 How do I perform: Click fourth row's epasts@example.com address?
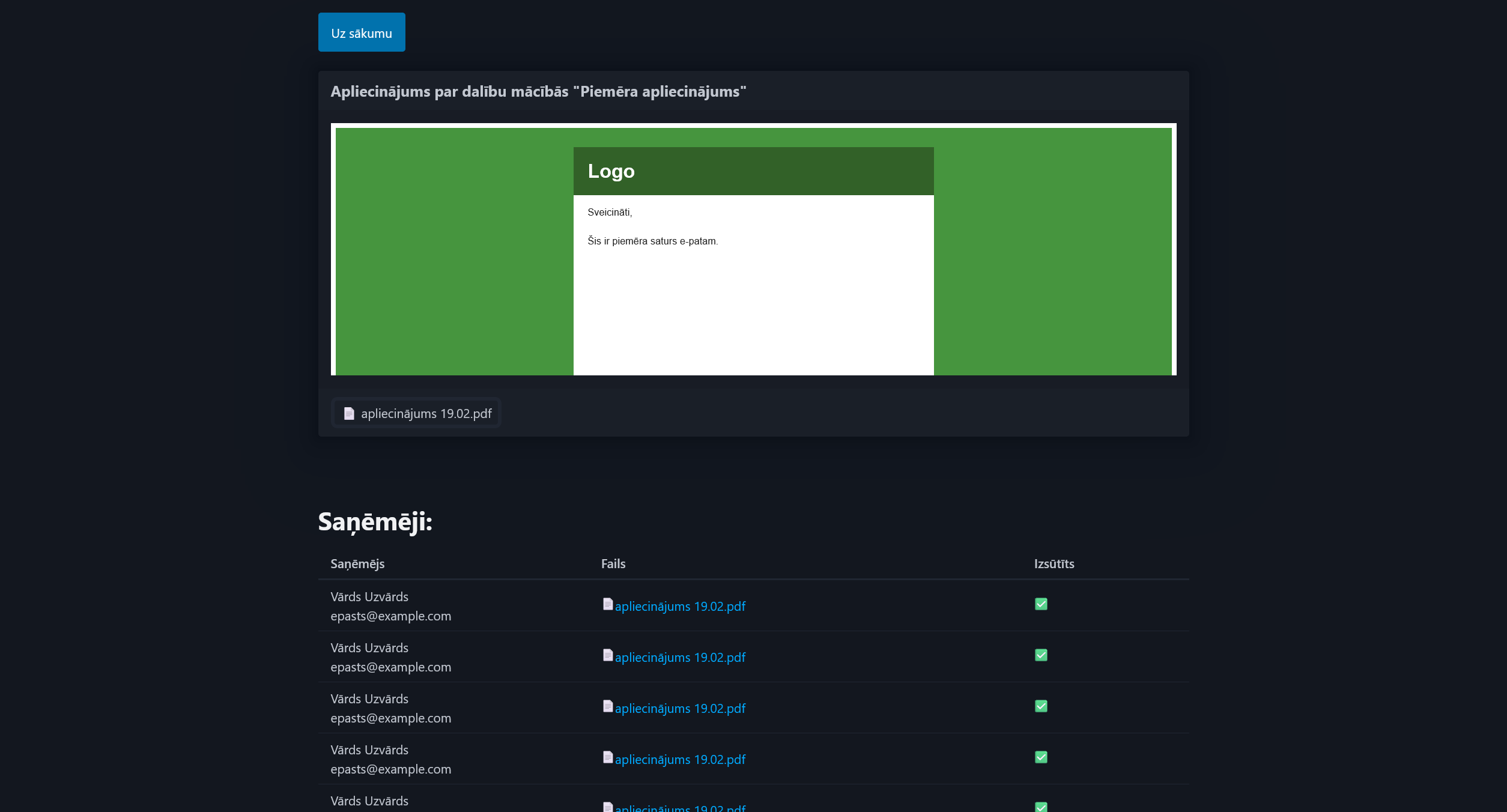[x=390, y=769]
